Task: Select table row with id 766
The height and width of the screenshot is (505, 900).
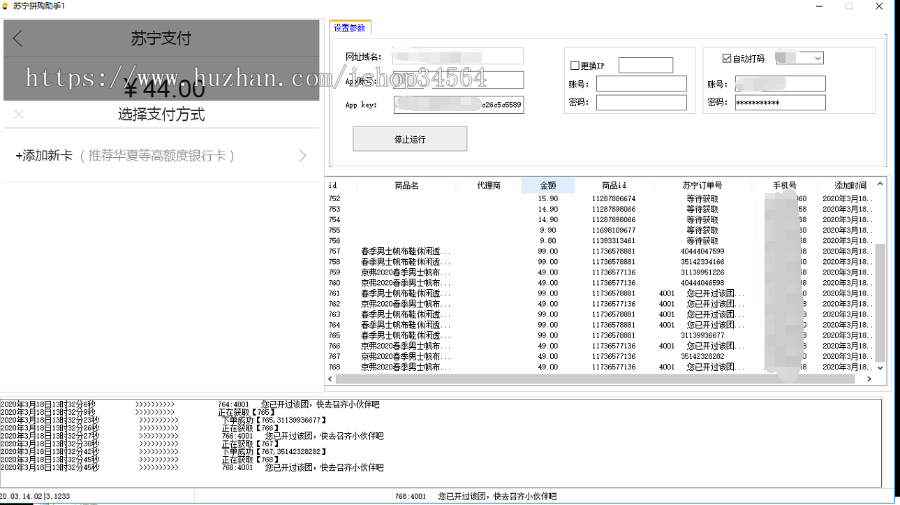Action: [x=600, y=345]
